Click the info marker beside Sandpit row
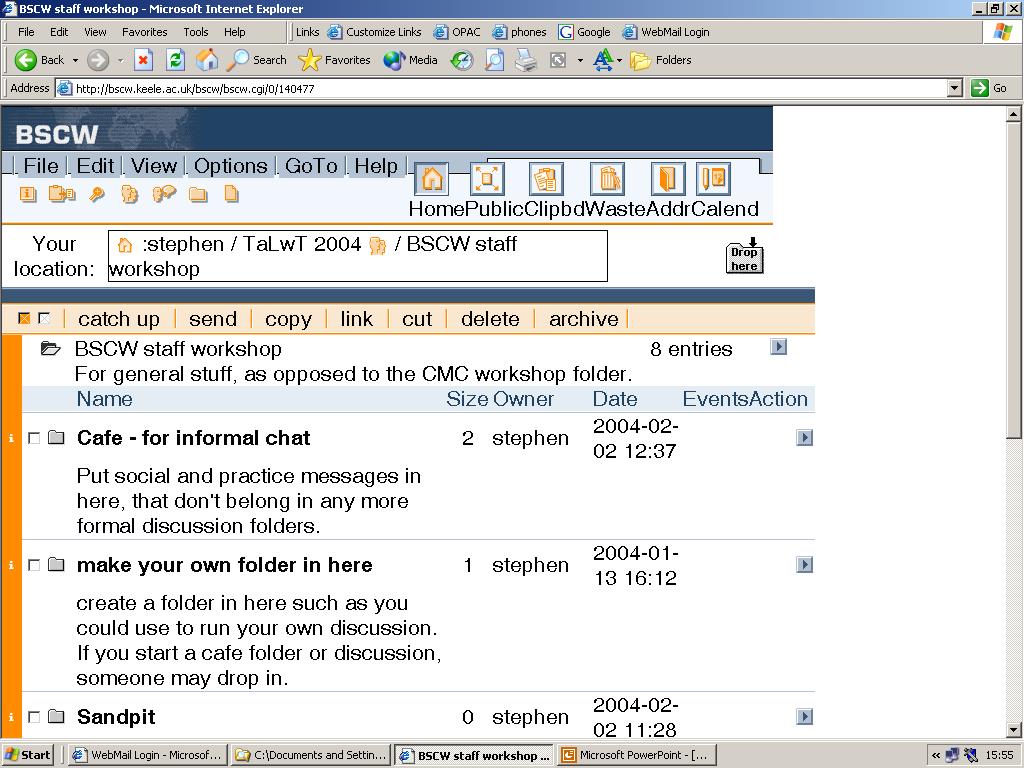 11,717
